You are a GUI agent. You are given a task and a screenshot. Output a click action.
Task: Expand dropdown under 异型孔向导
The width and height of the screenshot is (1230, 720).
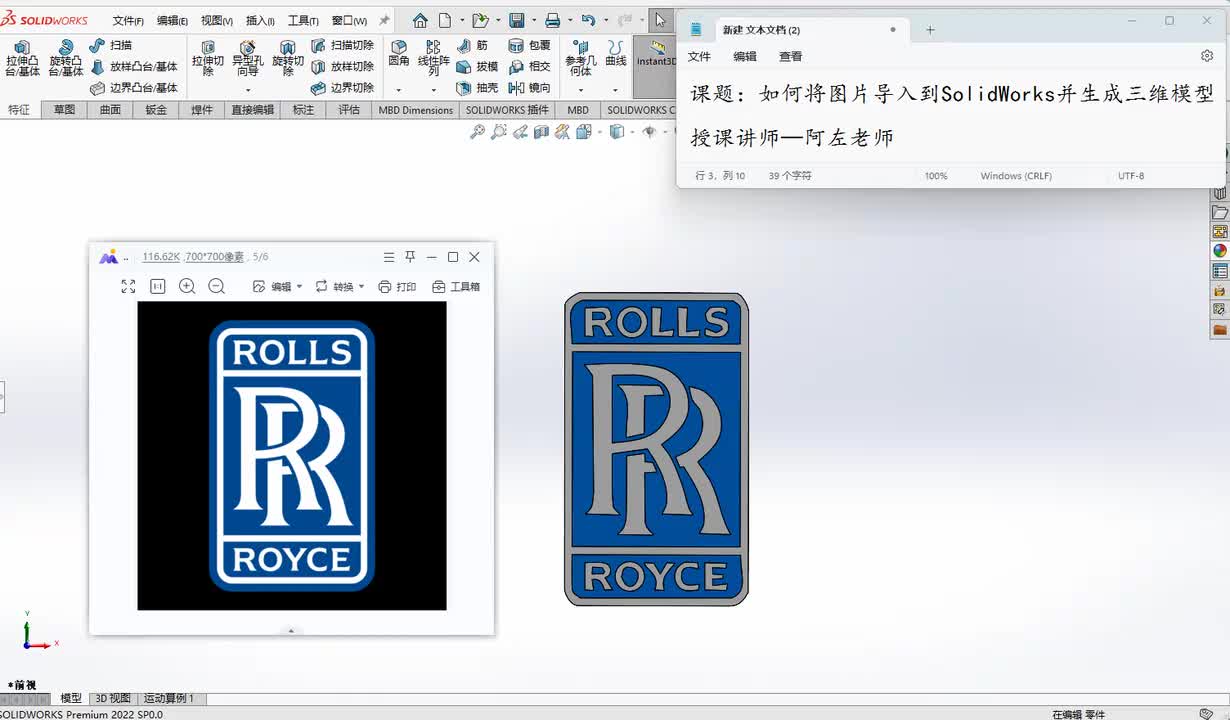point(248,90)
